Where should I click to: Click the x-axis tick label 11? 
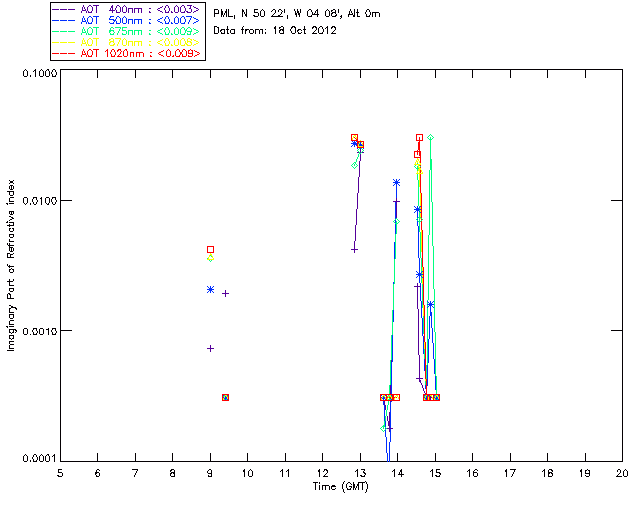click(x=285, y=473)
